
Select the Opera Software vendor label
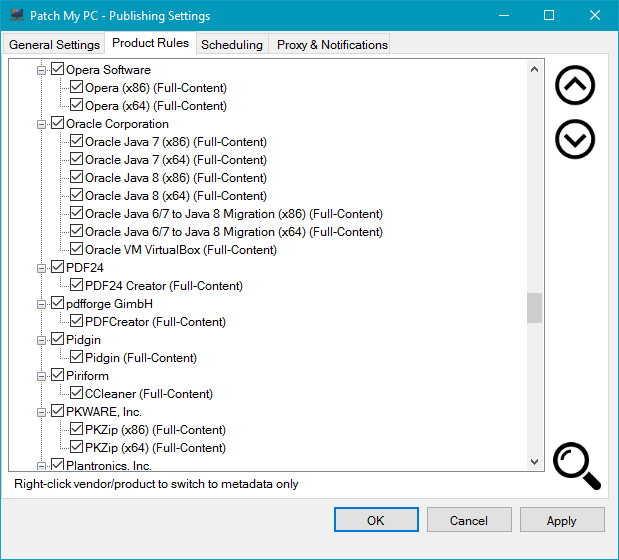(x=109, y=70)
